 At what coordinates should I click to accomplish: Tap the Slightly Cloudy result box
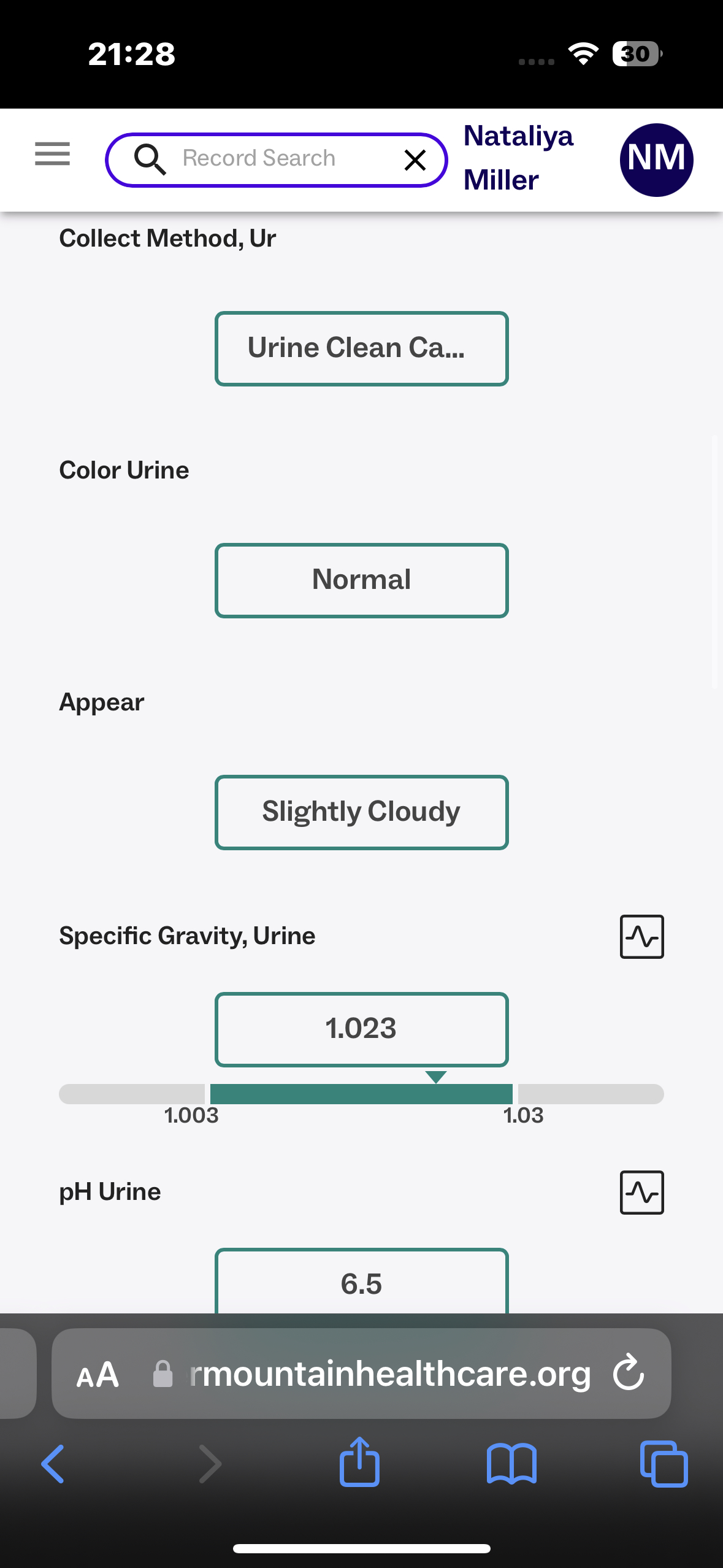pos(361,812)
